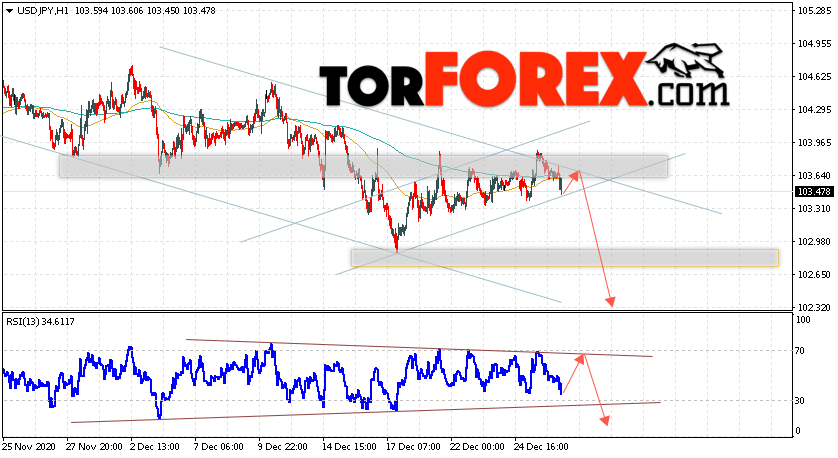Select the USDJPY,H1 symbol label
This screenshot has height=458, width=838.
(43, 11)
